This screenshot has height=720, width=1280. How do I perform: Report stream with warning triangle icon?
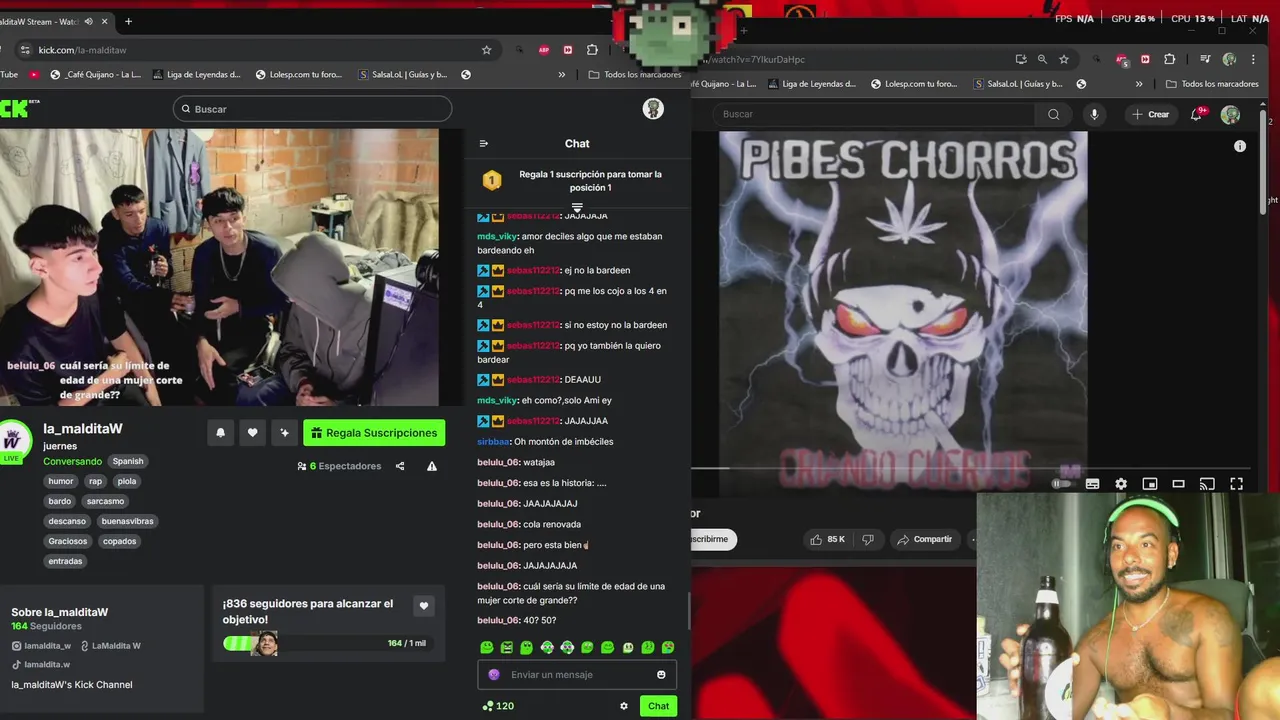coord(432,466)
